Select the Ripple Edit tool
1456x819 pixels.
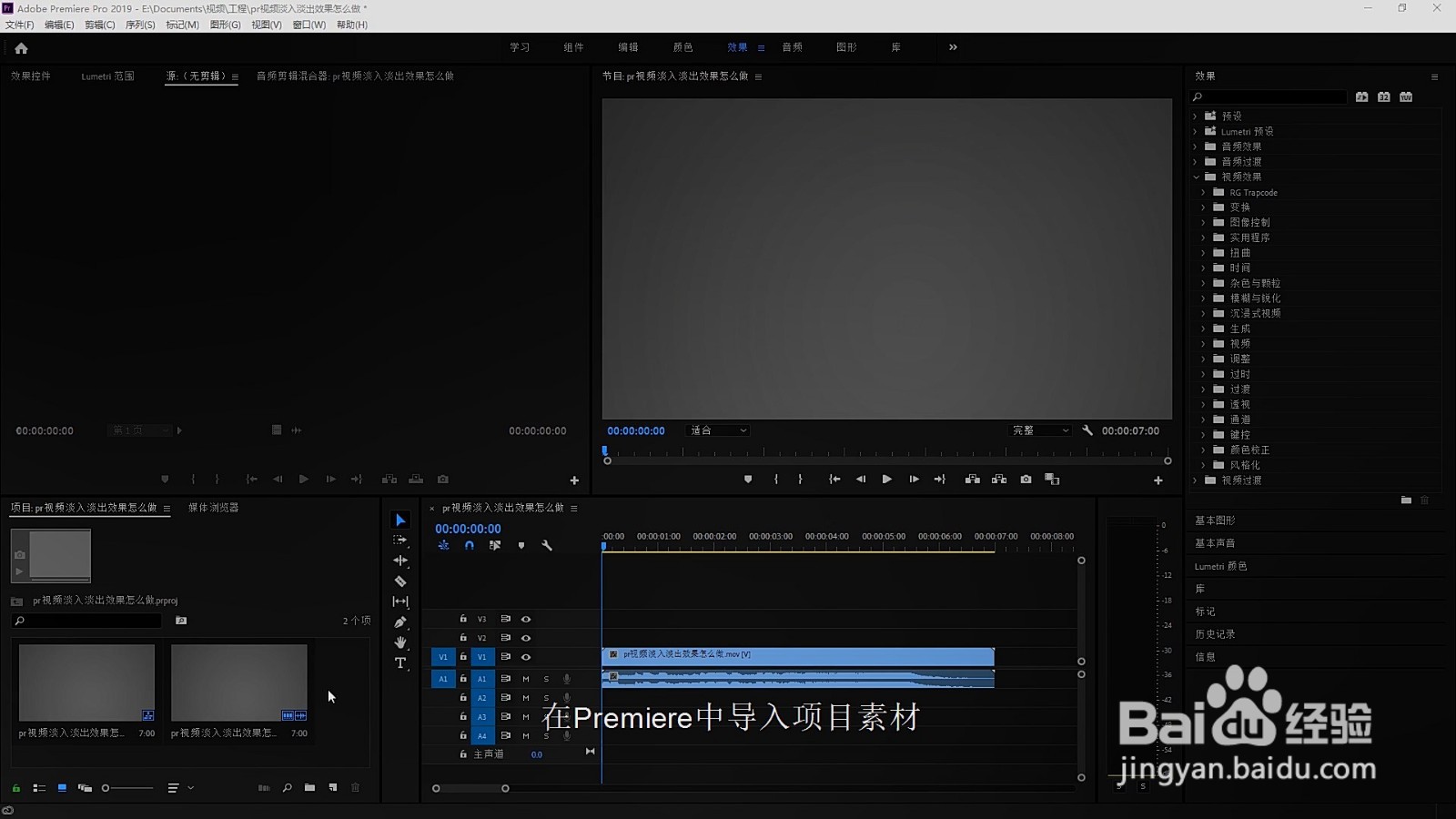(400, 561)
